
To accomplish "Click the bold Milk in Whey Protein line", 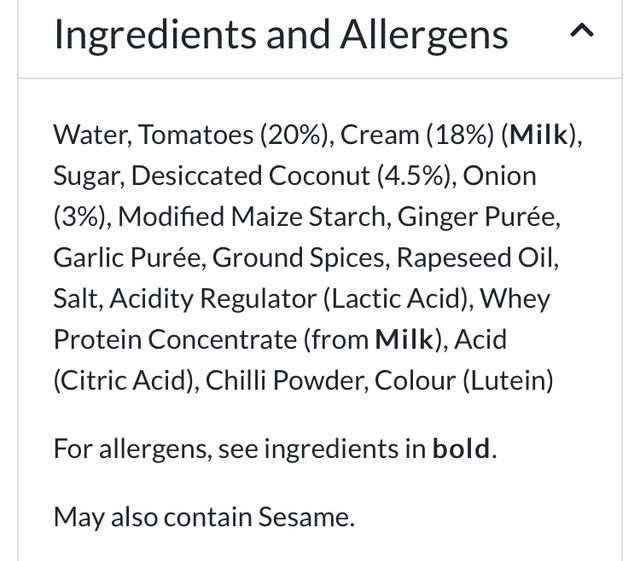I will (x=405, y=340).
